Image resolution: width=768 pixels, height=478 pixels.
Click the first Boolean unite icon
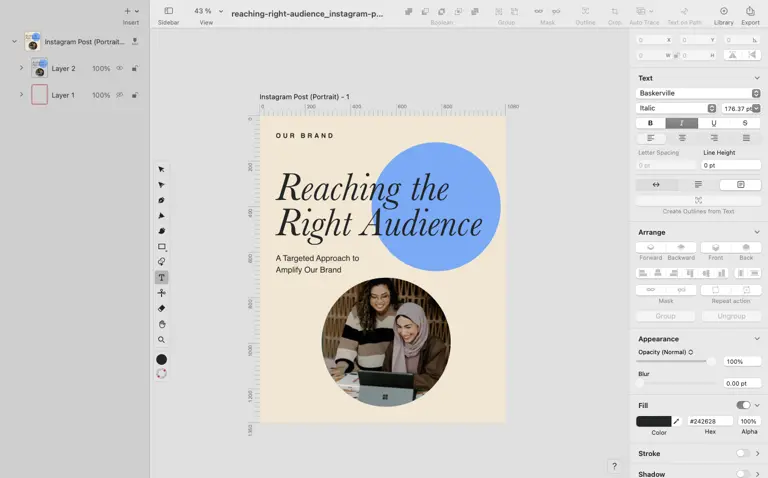click(408, 11)
